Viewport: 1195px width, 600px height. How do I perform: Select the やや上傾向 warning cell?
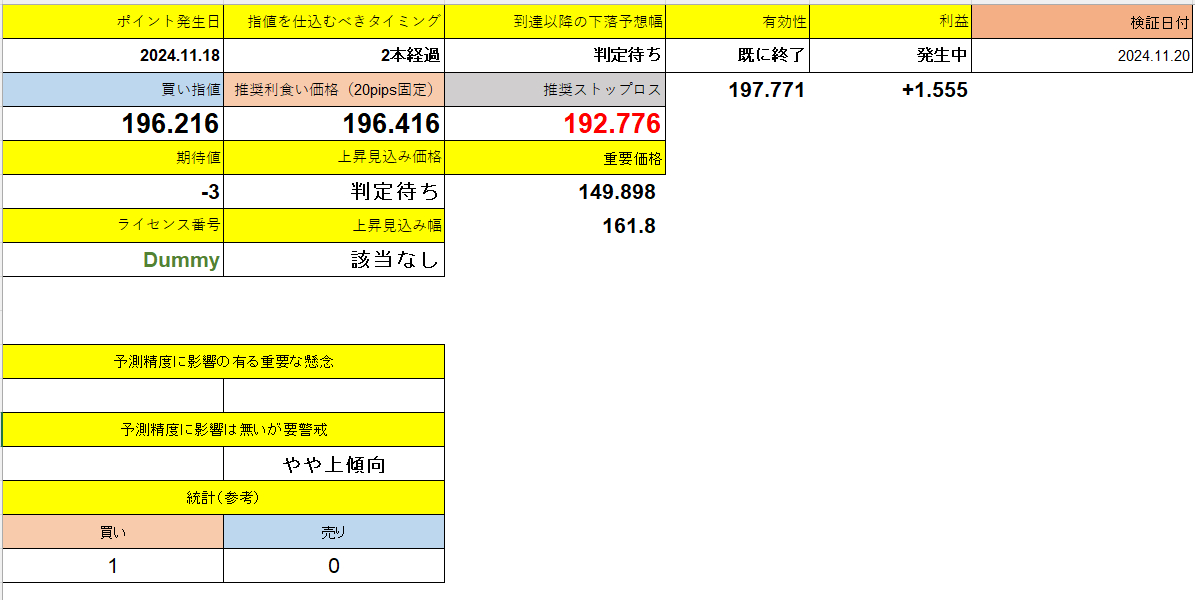coord(334,463)
